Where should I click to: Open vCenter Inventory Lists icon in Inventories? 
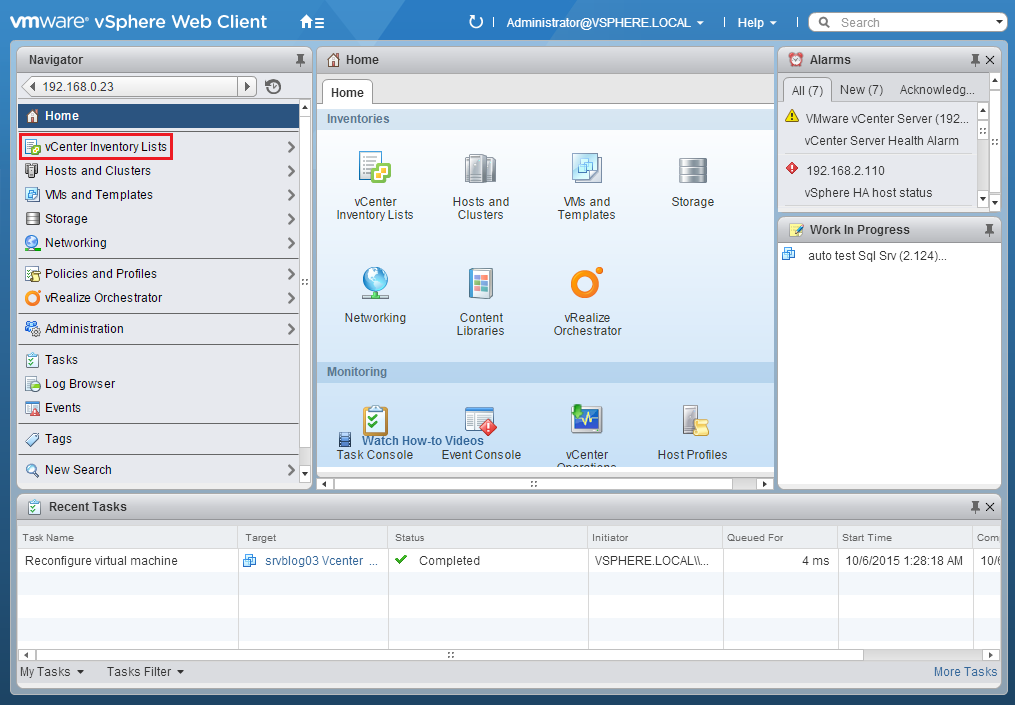(x=375, y=167)
